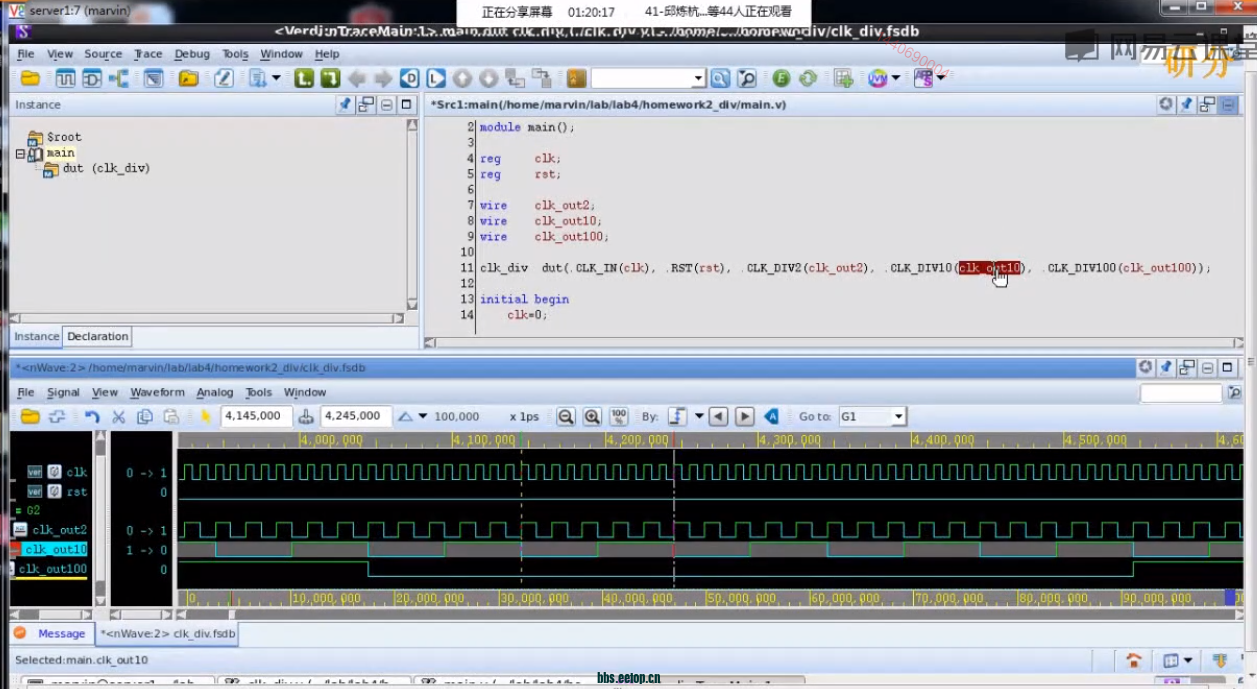The width and height of the screenshot is (1257, 689).
Task: Select $root in the Instance tree
Action: (x=64, y=137)
